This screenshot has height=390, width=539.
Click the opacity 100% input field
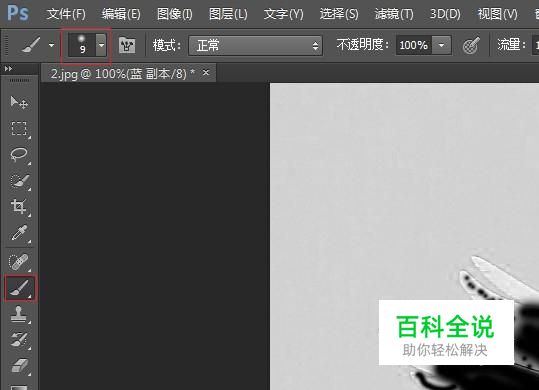click(414, 45)
